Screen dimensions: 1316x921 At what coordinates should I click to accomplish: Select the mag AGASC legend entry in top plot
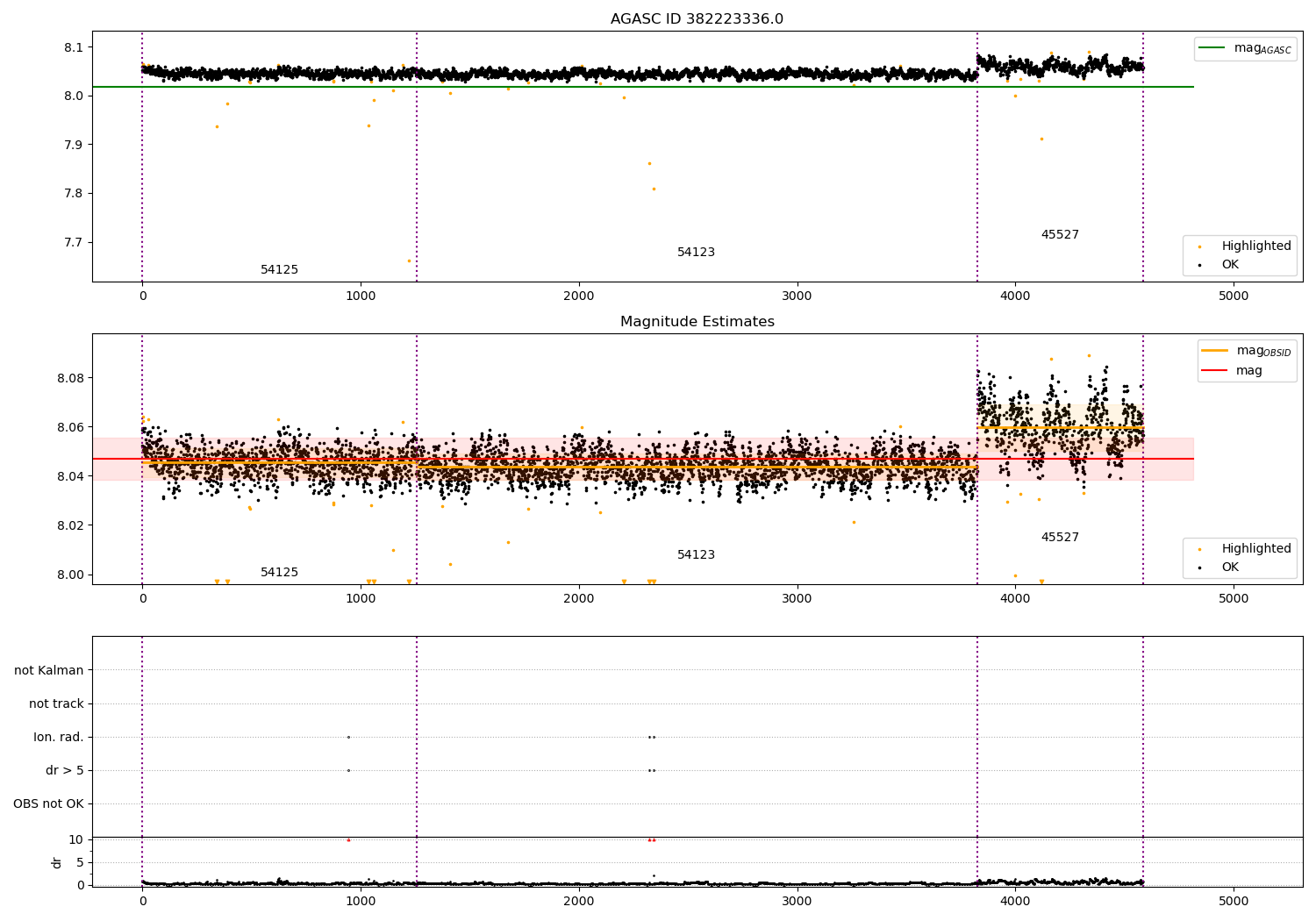1246,48
